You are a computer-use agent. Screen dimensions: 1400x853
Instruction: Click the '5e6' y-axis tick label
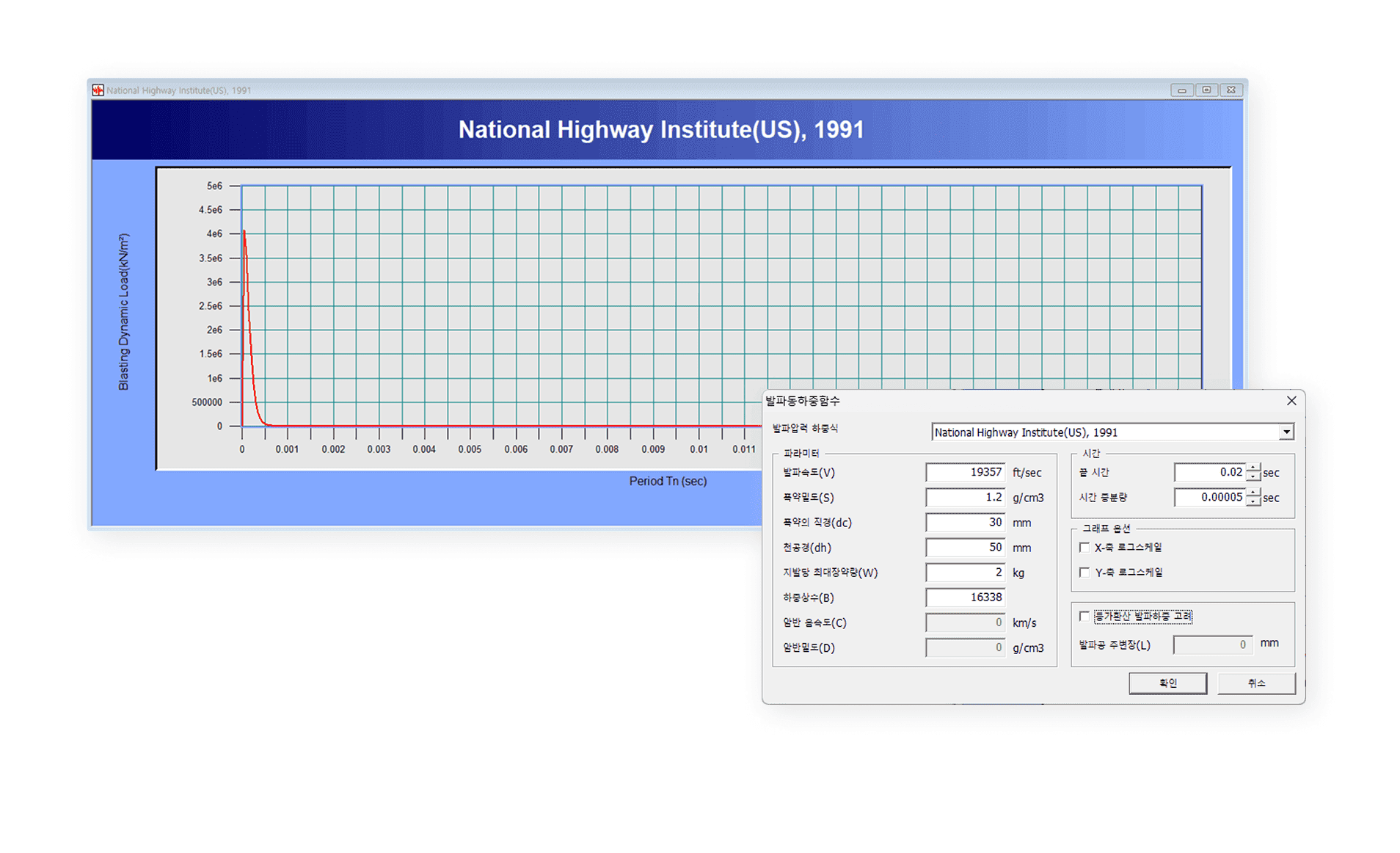[214, 186]
